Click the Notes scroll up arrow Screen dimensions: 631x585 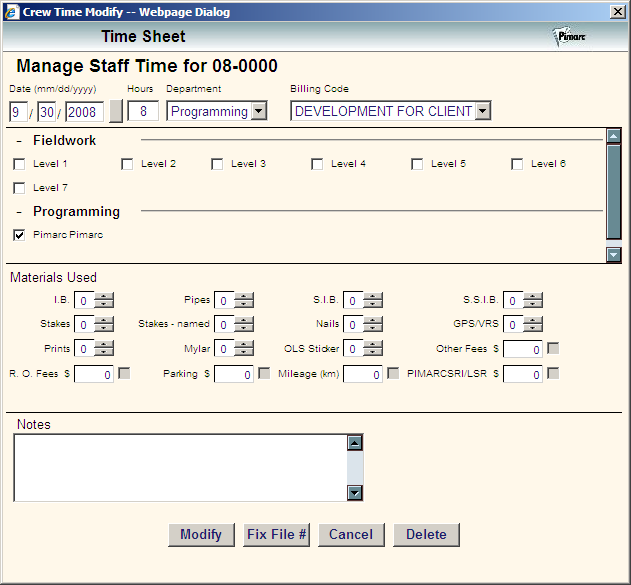click(355, 443)
